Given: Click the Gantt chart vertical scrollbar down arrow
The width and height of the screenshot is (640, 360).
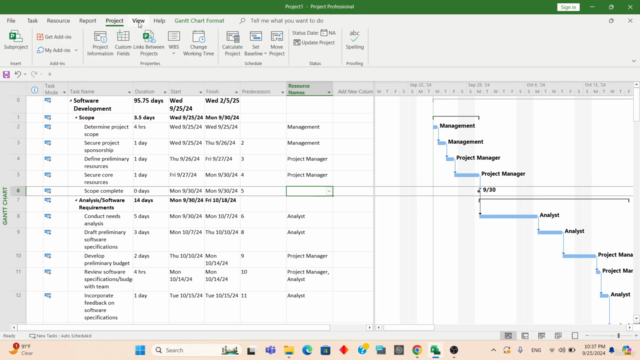Looking at the screenshot, I should 636,318.
